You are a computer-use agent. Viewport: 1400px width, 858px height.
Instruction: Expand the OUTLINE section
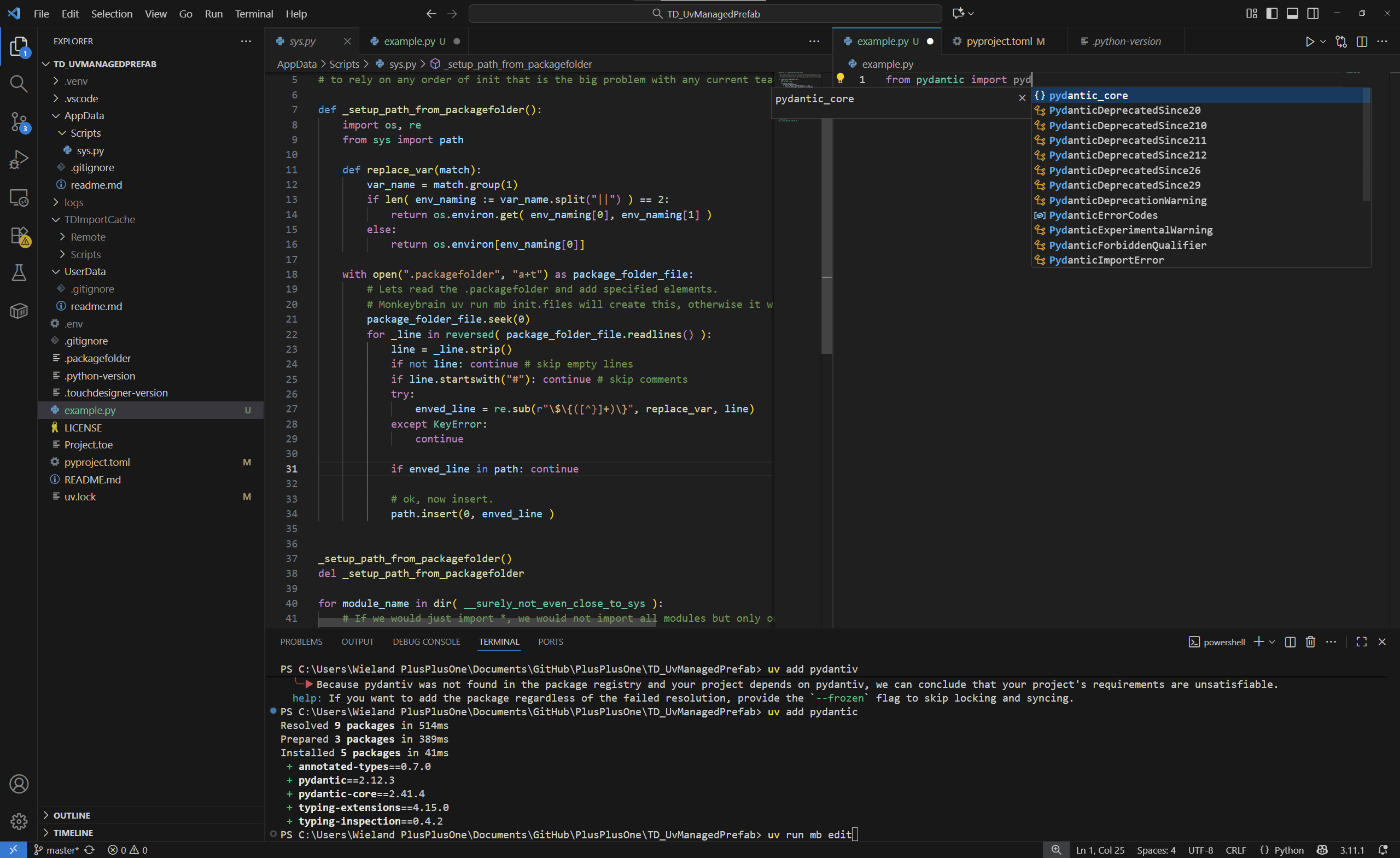point(72,815)
